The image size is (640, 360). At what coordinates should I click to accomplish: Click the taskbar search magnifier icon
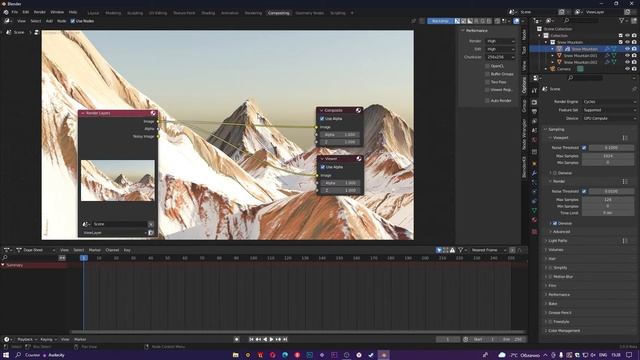click(18, 355)
